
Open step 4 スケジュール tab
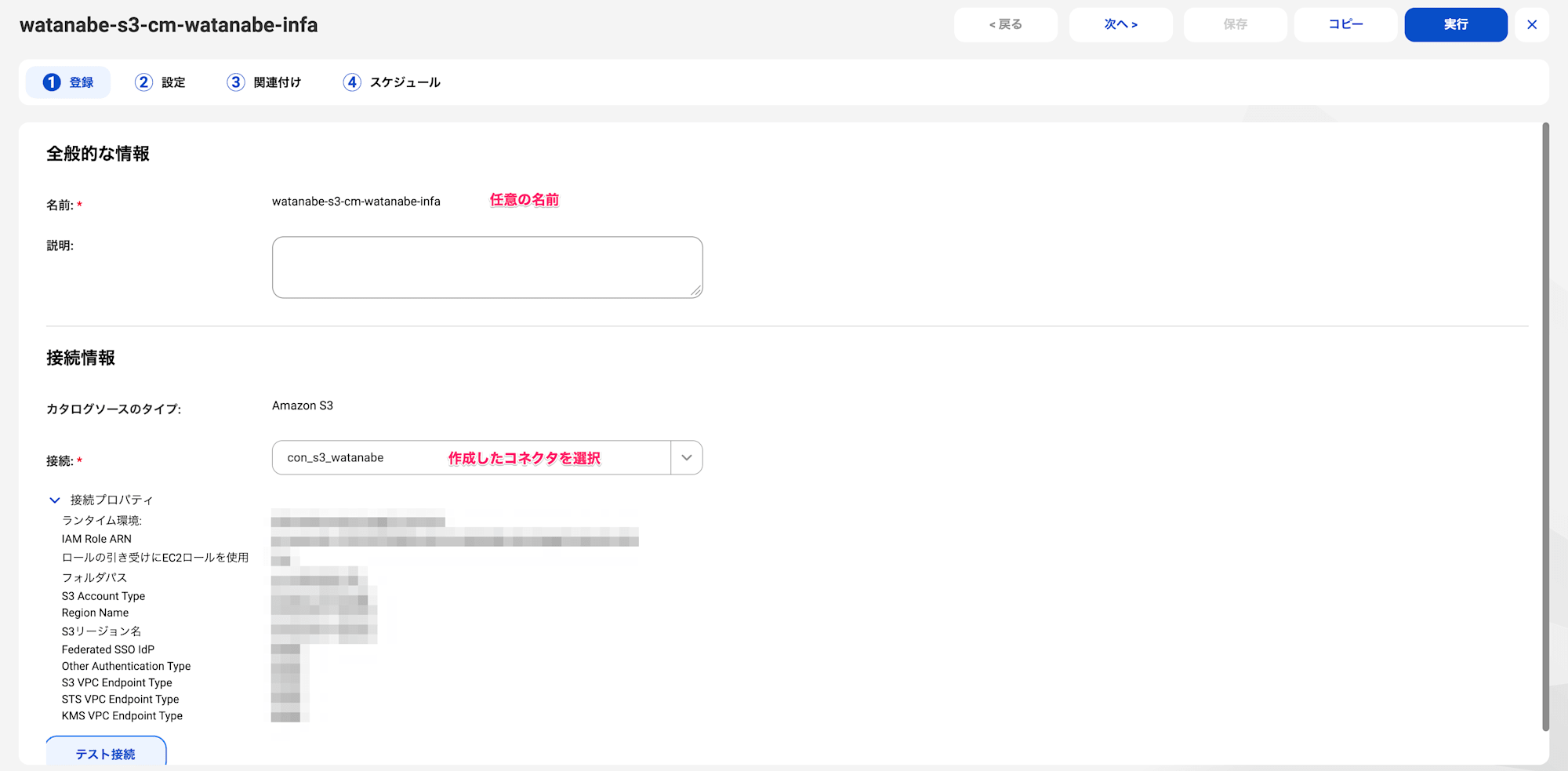point(392,82)
